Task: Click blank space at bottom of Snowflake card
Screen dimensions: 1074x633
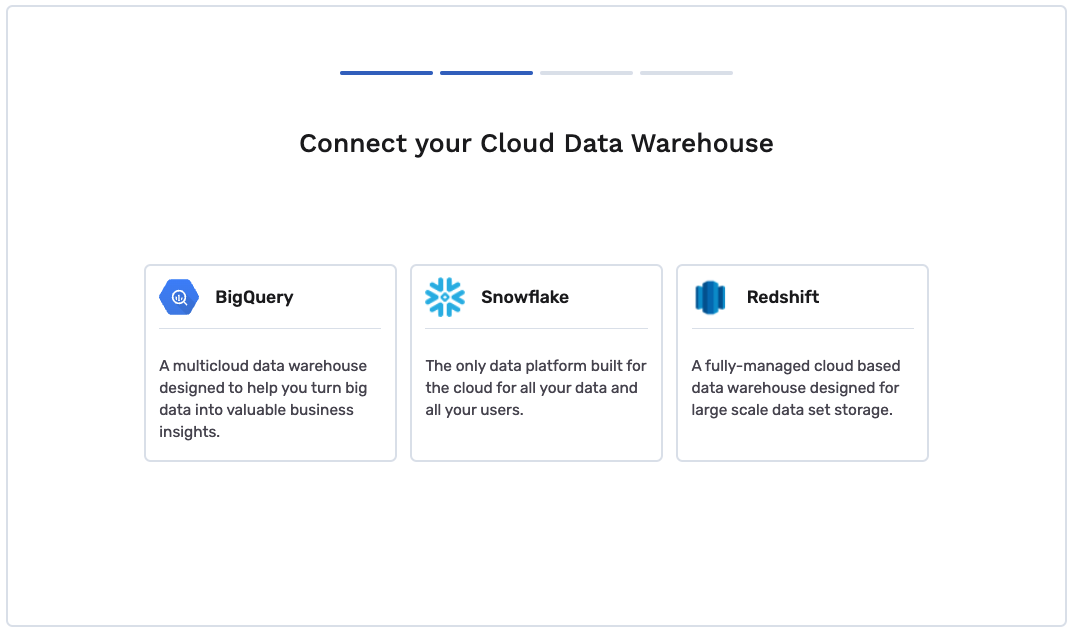Action: pyautogui.click(x=536, y=440)
